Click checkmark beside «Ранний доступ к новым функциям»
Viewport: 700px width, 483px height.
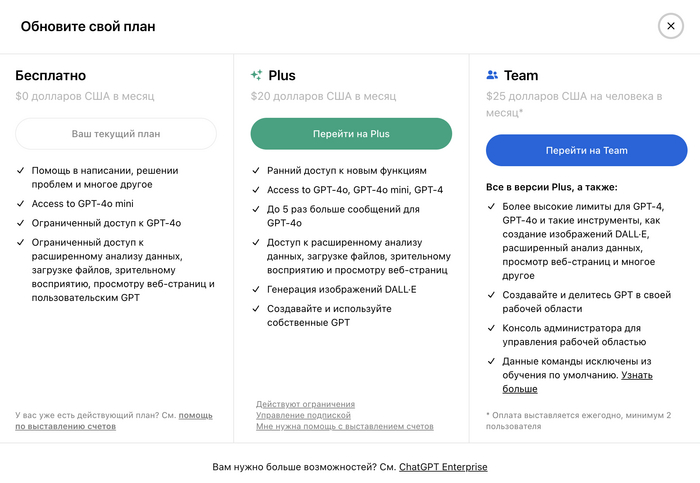coord(256,171)
